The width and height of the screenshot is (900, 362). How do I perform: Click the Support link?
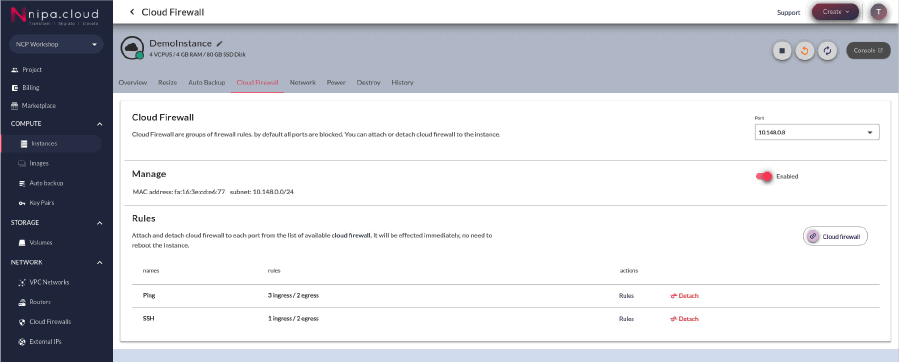point(789,12)
